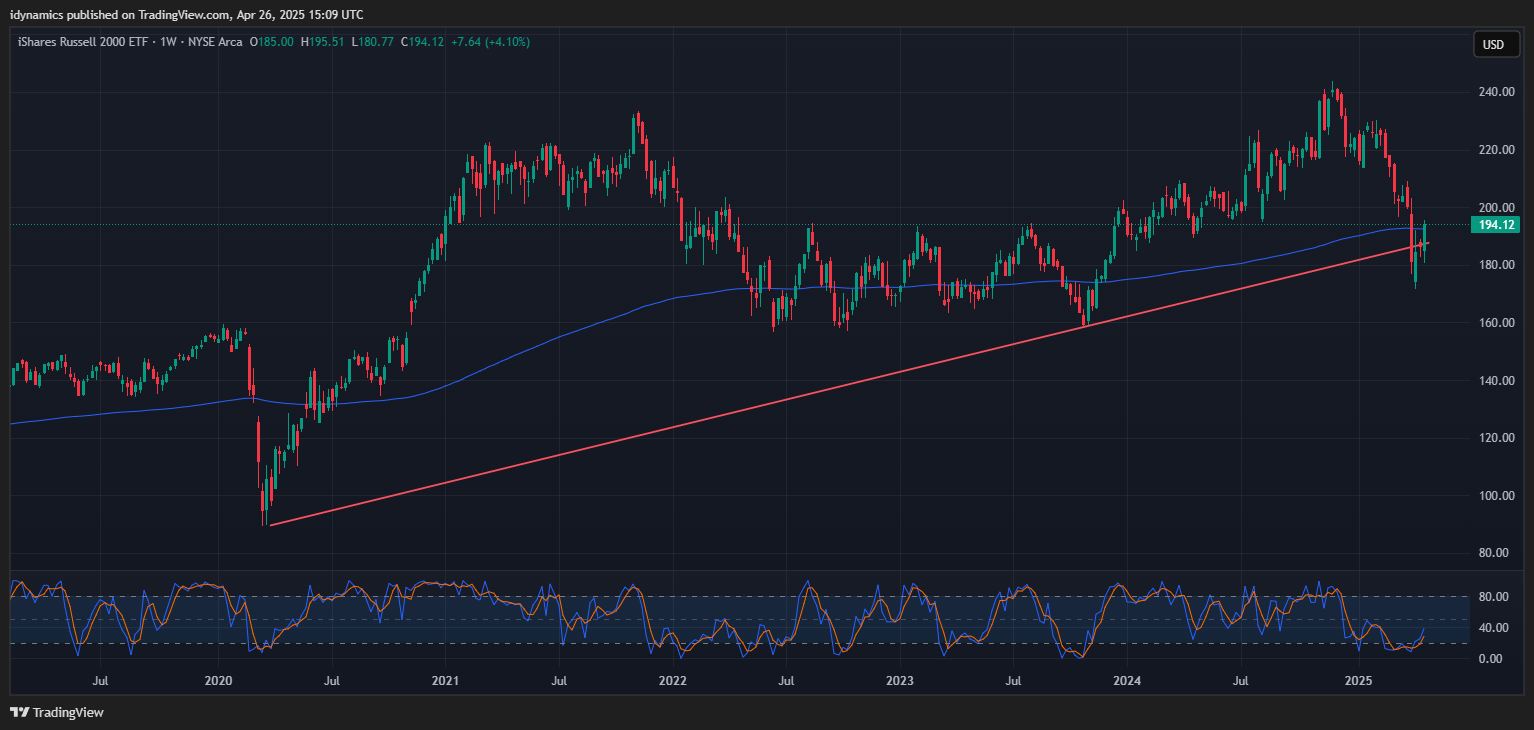
Task: Click the +7.64 (+4.10%) change value
Action: (x=490, y=43)
